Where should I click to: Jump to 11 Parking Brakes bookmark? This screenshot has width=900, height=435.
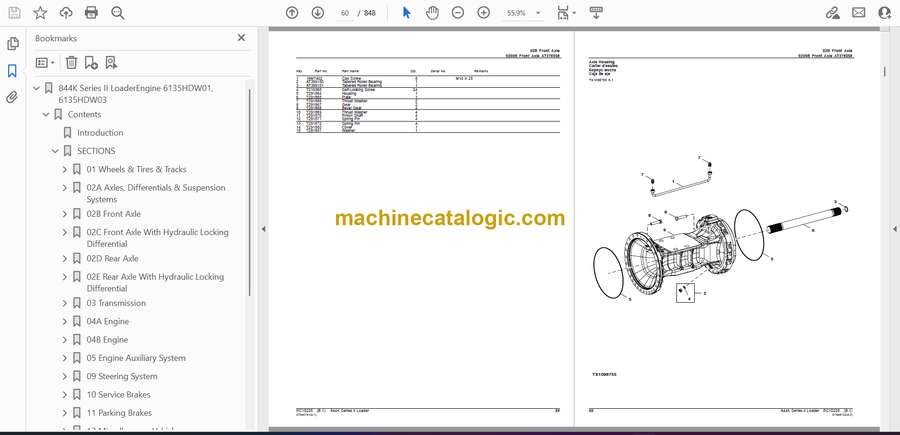(x=119, y=413)
